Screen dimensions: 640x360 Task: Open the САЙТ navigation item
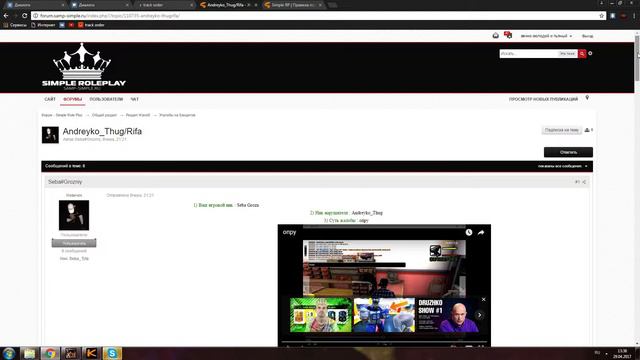coord(50,99)
